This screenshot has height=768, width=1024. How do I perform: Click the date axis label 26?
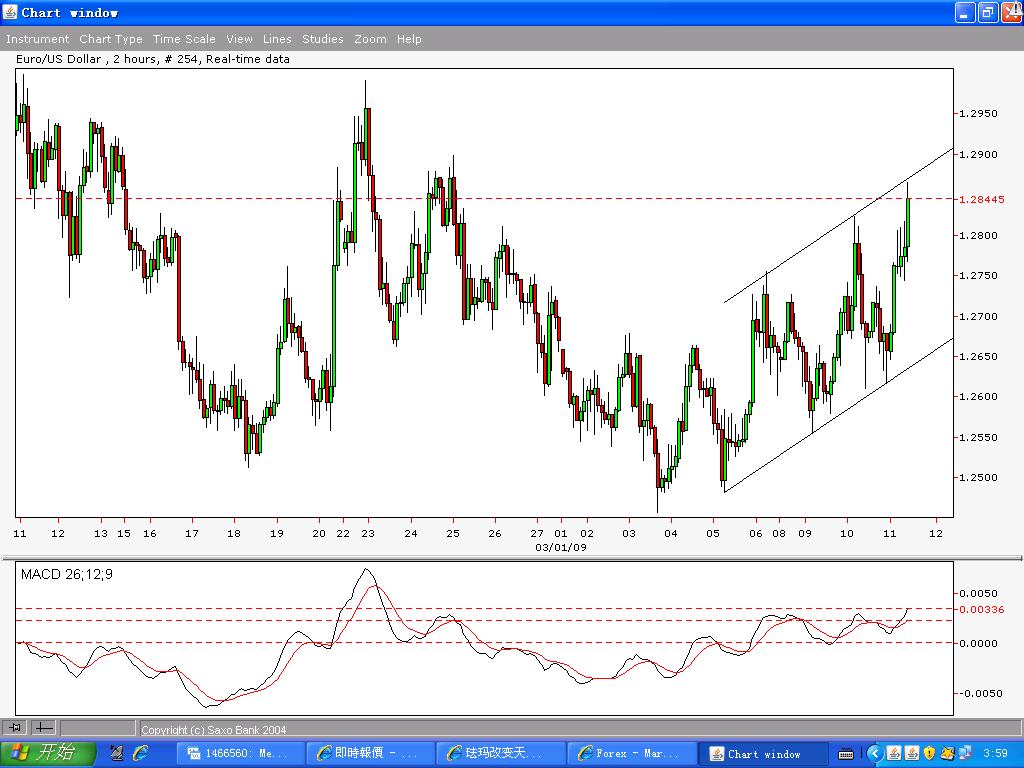(x=495, y=534)
